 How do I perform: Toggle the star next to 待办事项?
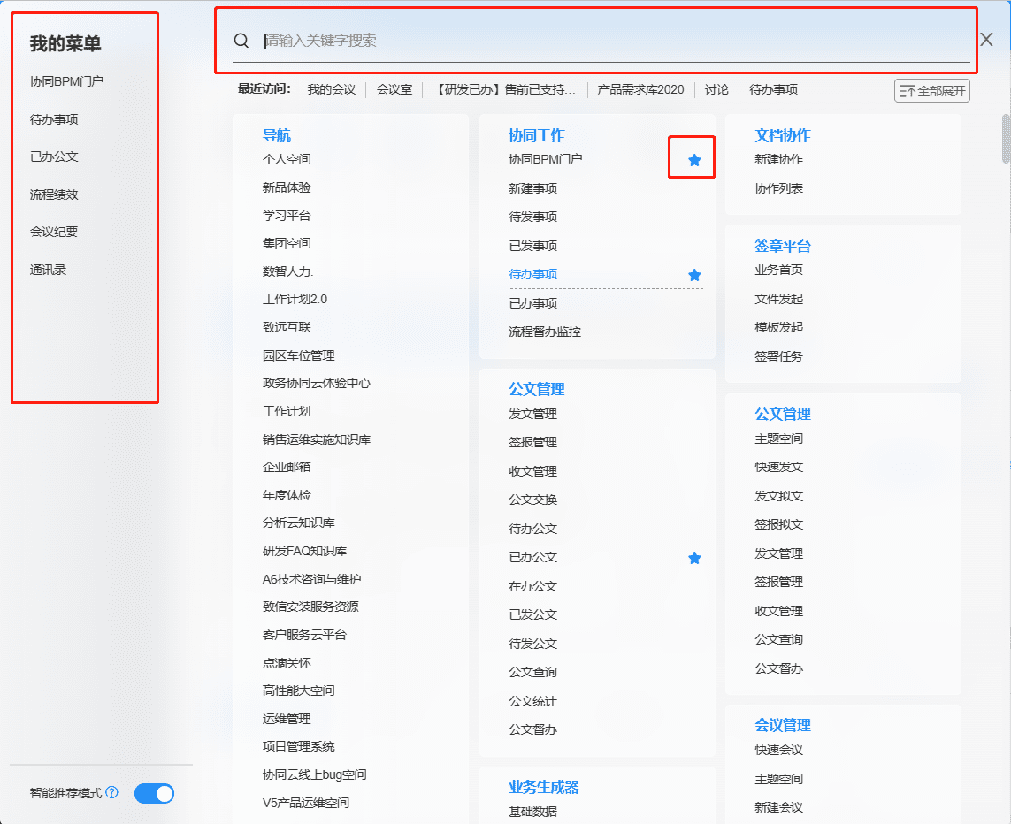pyautogui.click(x=694, y=275)
